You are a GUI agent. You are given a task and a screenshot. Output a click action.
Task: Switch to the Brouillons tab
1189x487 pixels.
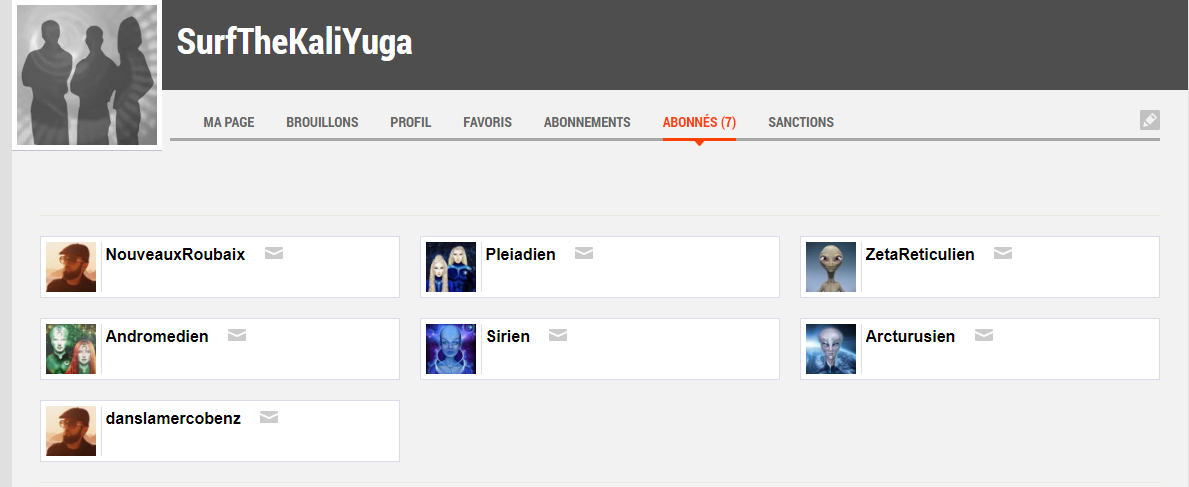click(x=322, y=122)
